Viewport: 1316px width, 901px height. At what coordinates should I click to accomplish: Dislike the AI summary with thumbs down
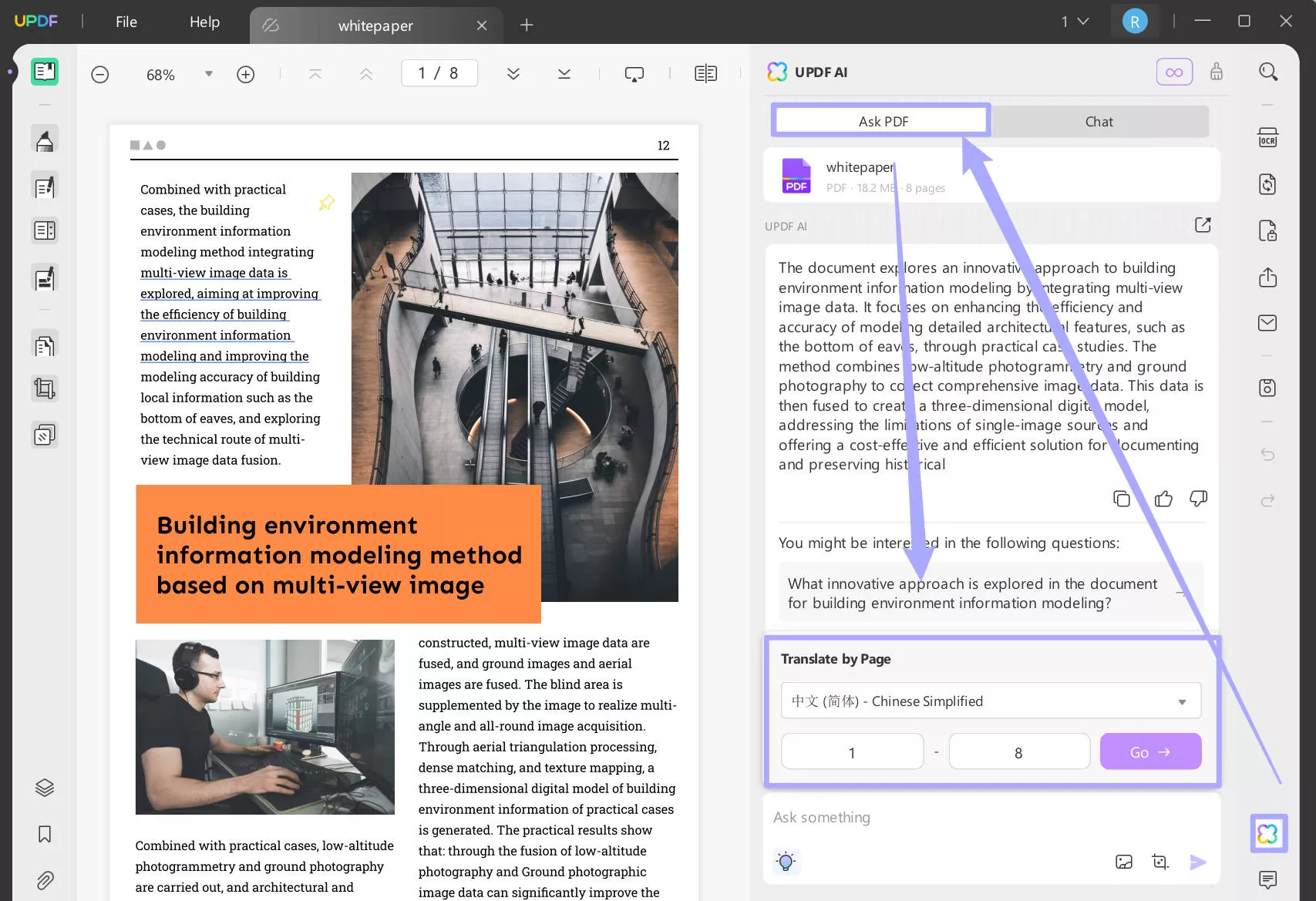[1198, 499]
